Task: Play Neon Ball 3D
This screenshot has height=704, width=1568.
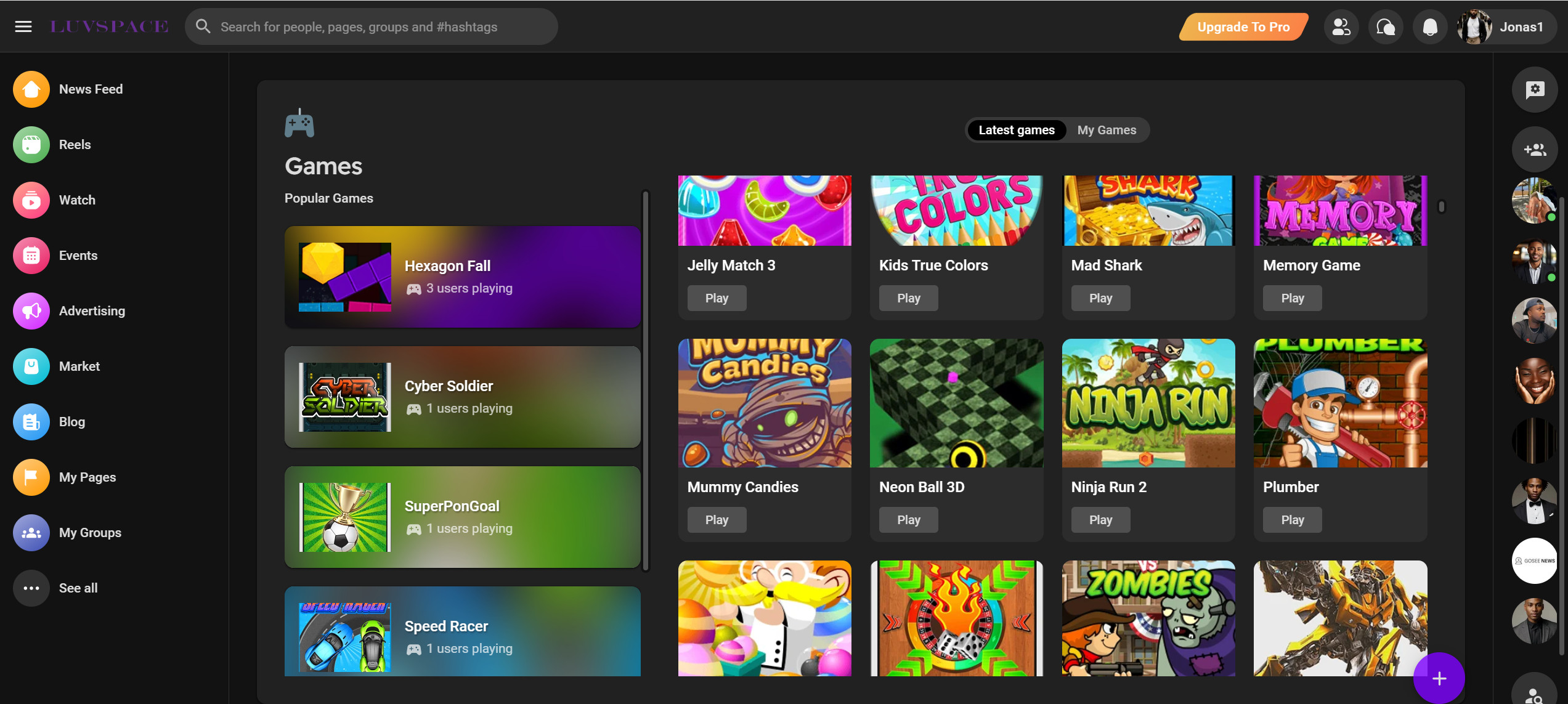Action: (x=909, y=520)
